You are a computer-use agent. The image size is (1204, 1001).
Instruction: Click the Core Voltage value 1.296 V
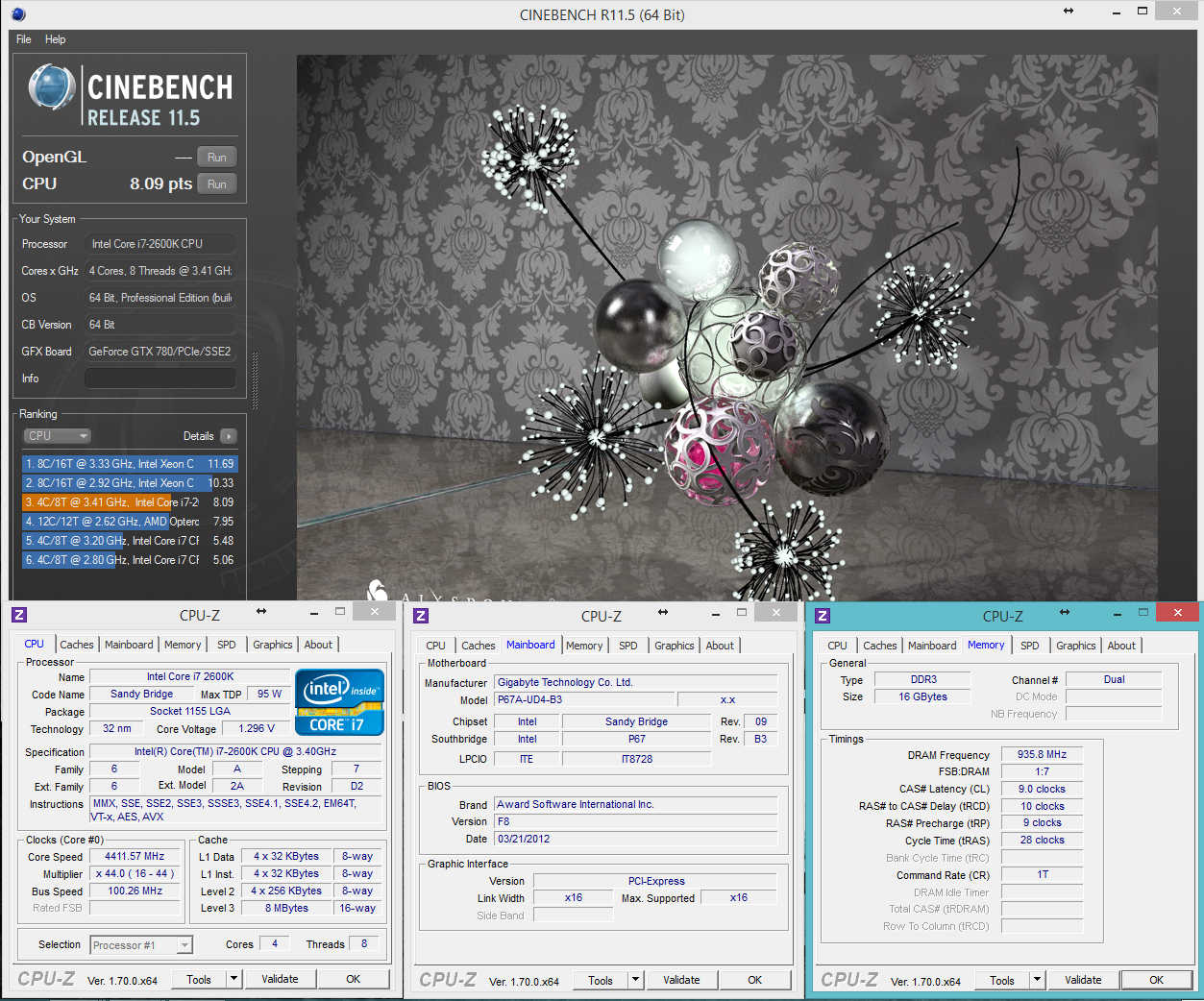coord(257,729)
